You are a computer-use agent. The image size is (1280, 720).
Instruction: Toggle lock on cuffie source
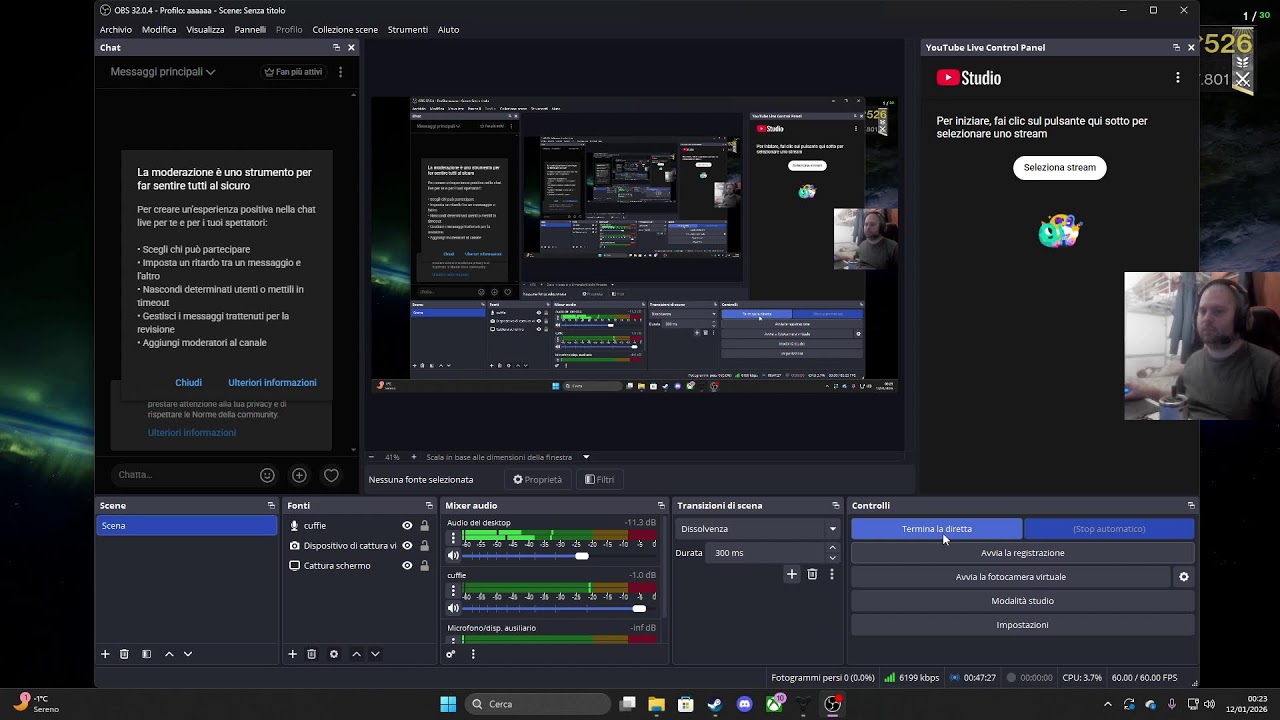coord(424,526)
